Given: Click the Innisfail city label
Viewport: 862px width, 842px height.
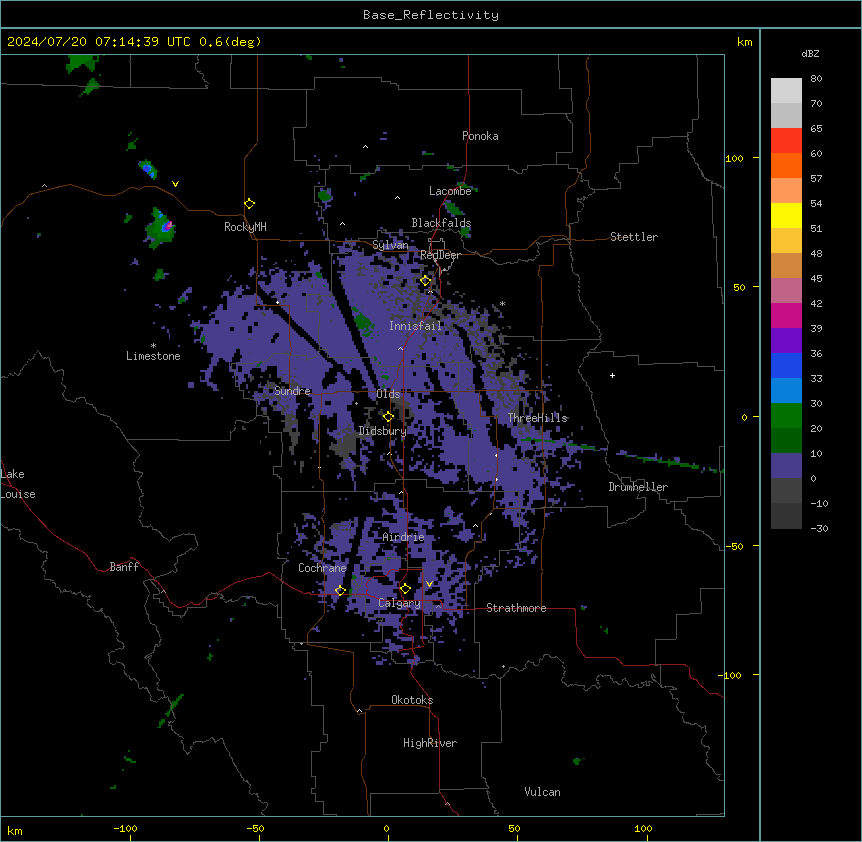Looking at the screenshot, I should [x=416, y=326].
